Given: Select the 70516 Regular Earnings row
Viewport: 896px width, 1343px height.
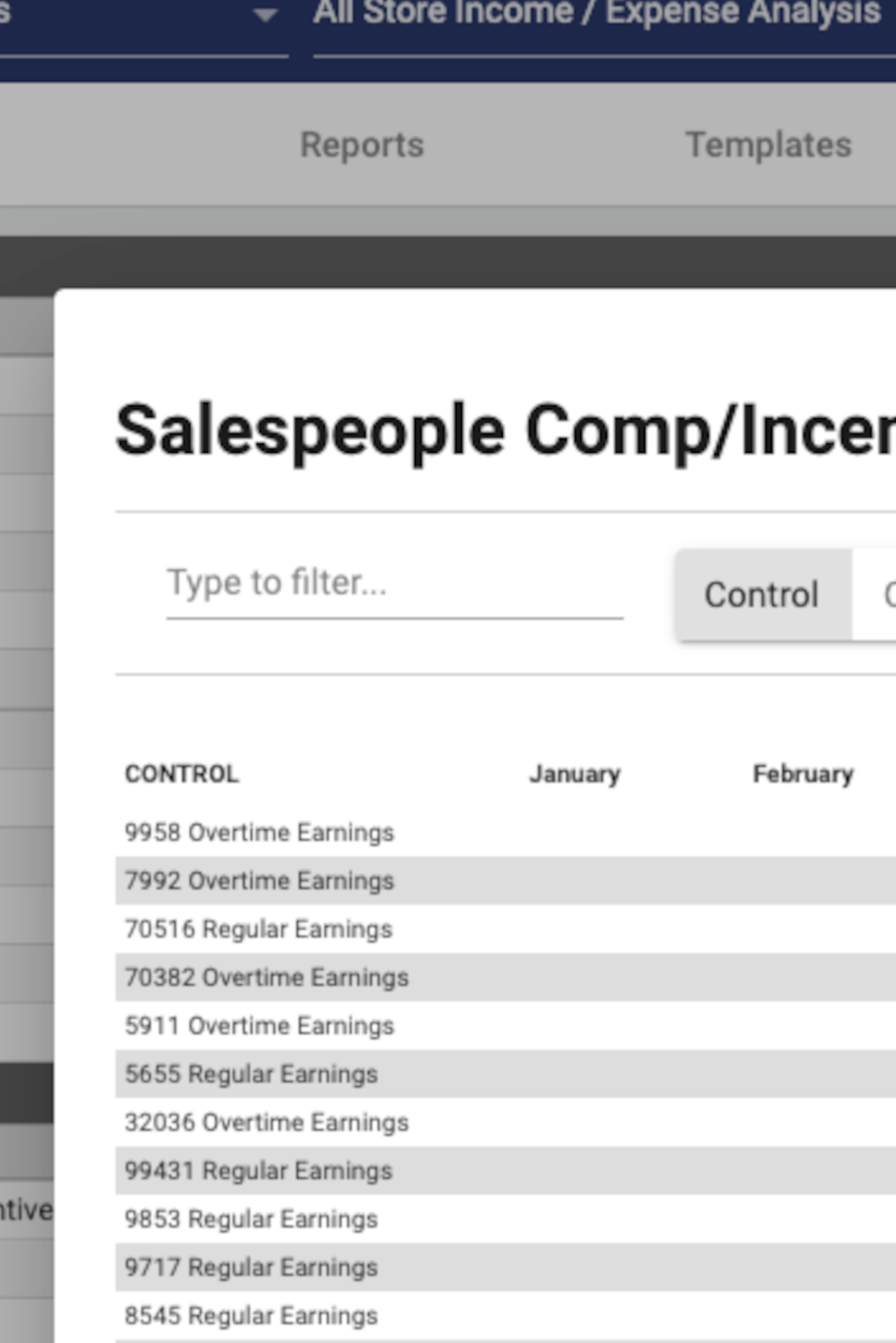Looking at the screenshot, I should [x=258, y=929].
